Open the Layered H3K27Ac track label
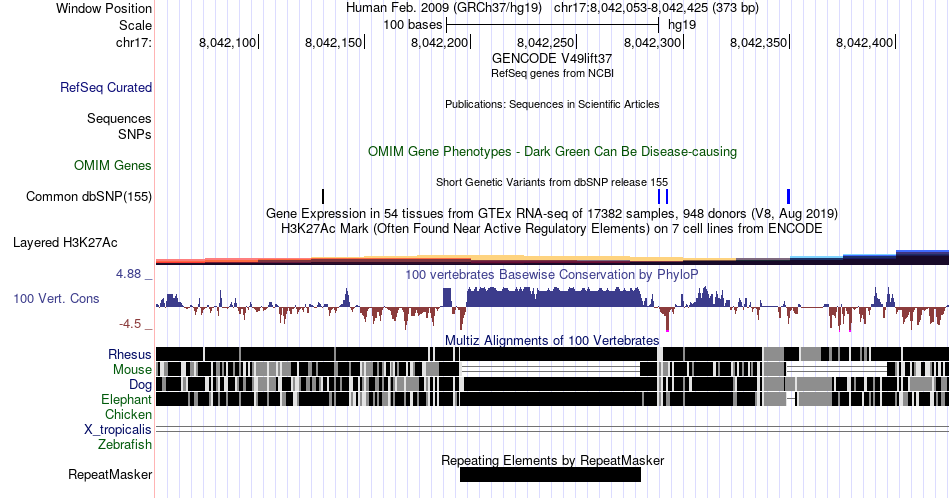The width and height of the screenshot is (950, 498). 65,242
